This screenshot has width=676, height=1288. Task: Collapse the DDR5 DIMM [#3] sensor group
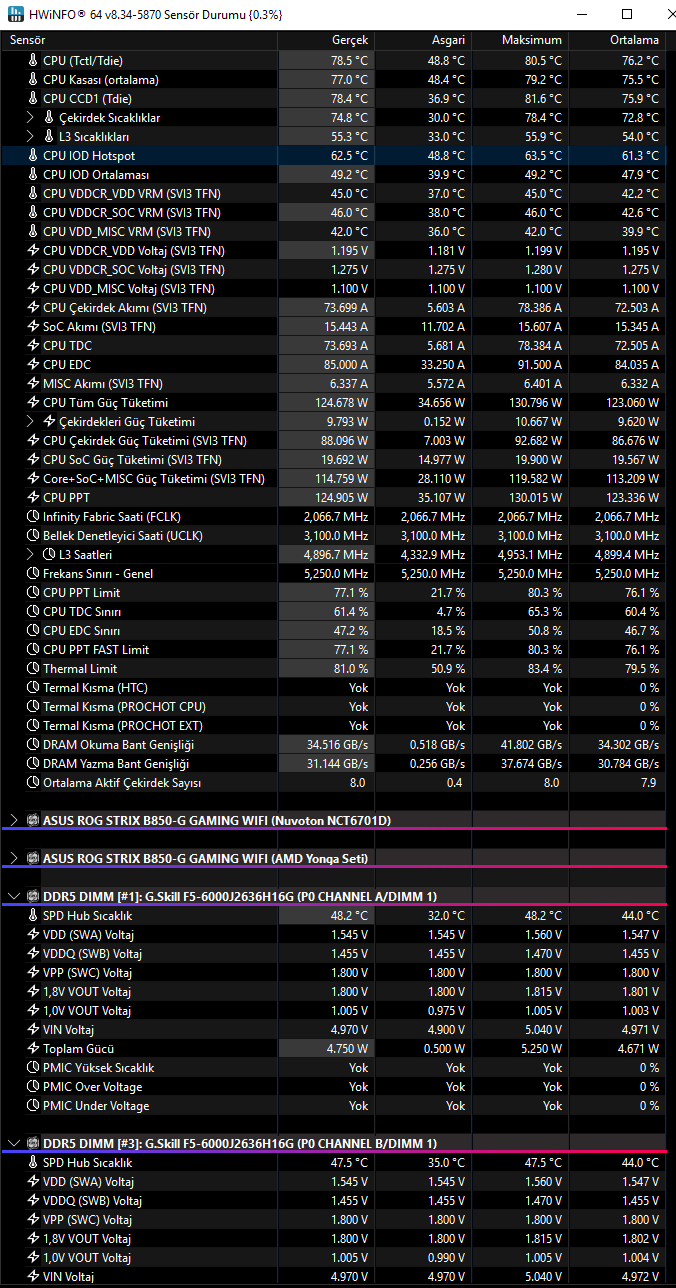[13, 1143]
